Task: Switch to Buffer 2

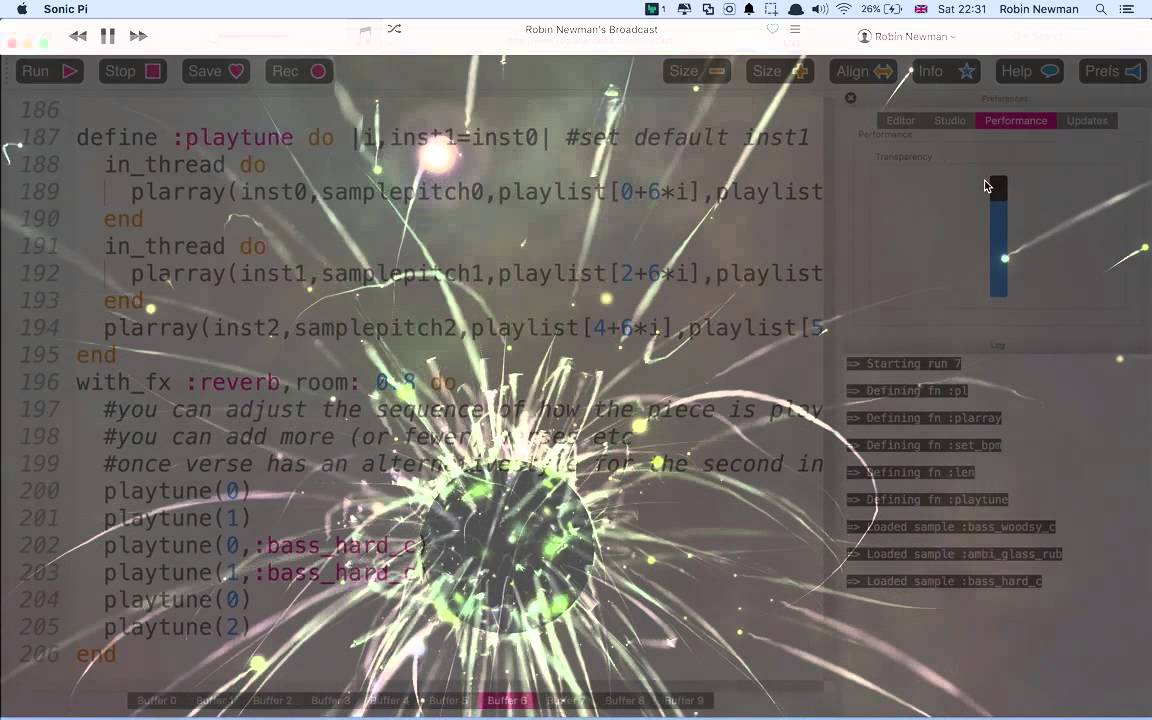Action: tap(273, 701)
